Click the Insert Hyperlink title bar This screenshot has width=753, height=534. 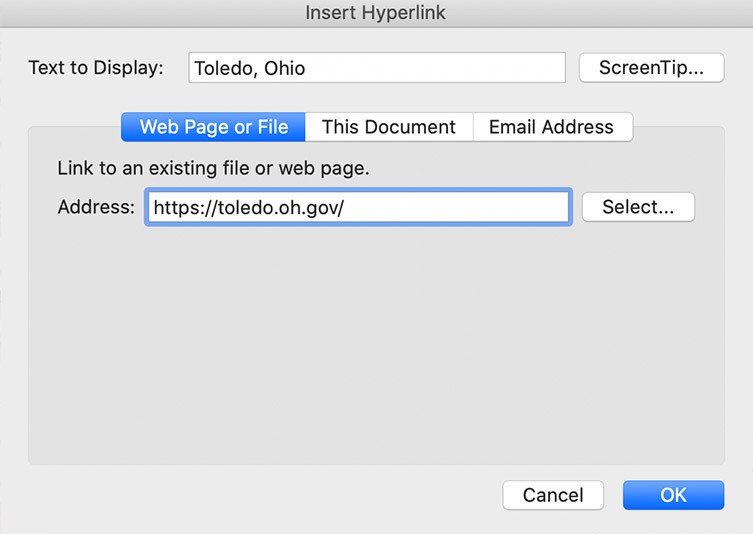point(376,13)
